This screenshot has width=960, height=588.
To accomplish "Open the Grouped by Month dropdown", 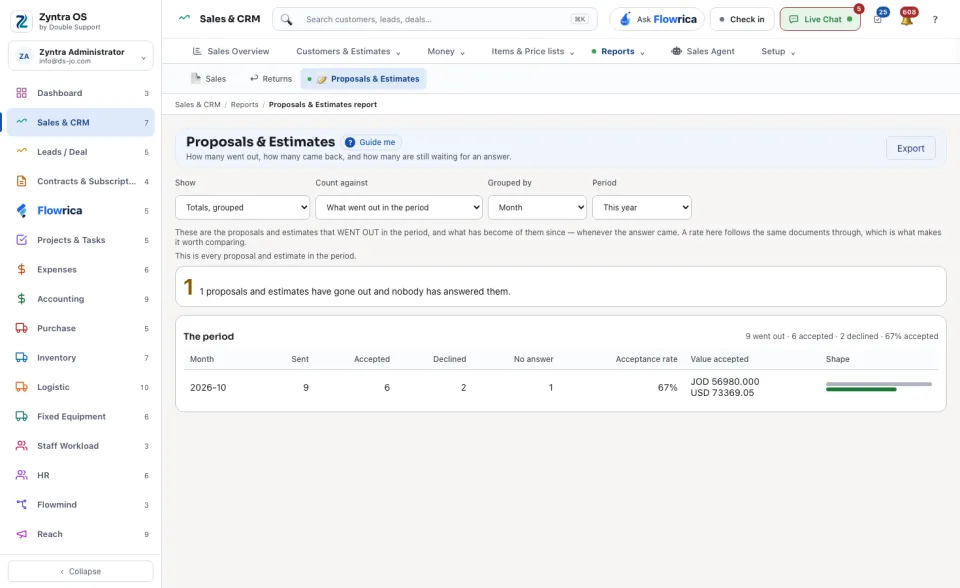I will click(x=537, y=208).
